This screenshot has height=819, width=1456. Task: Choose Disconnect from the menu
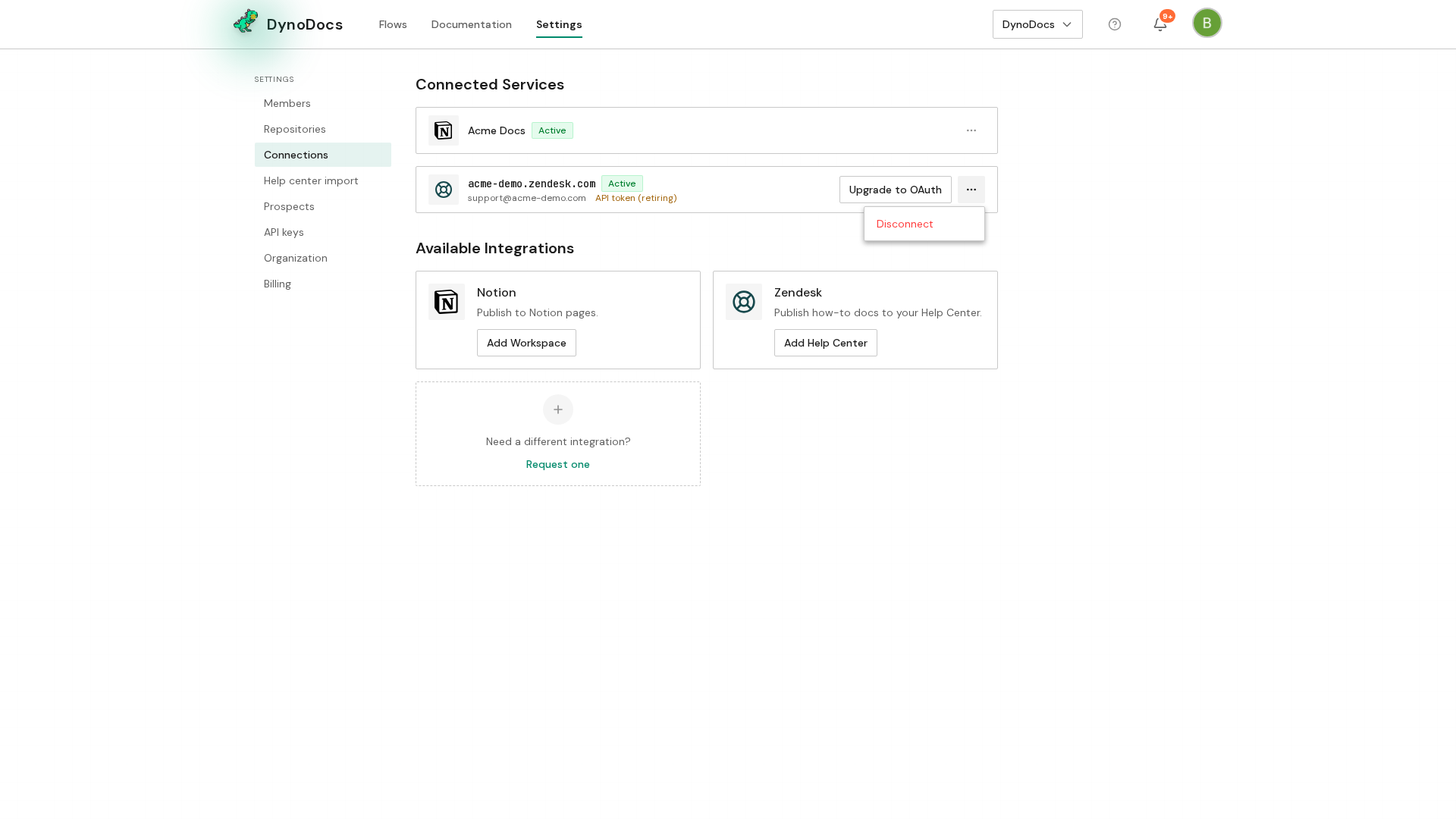coord(924,224)
